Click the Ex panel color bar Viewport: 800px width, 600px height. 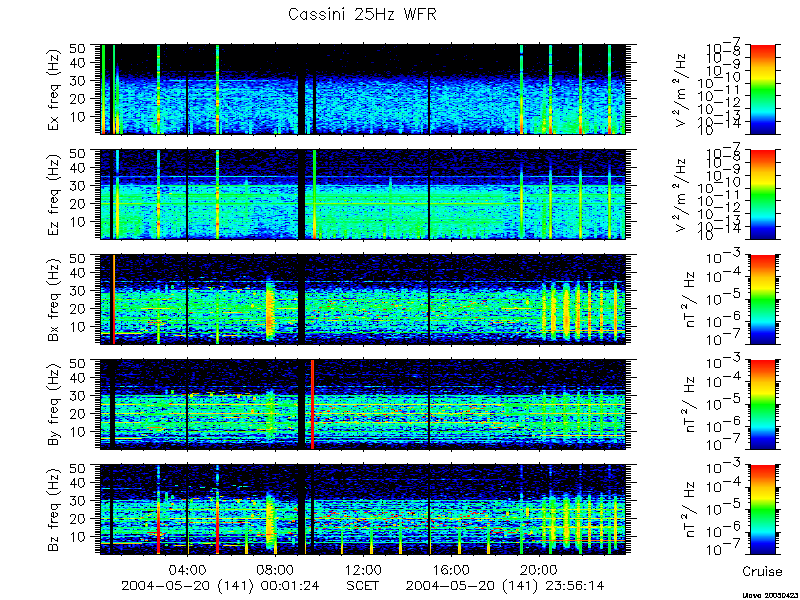click(762, 89)
